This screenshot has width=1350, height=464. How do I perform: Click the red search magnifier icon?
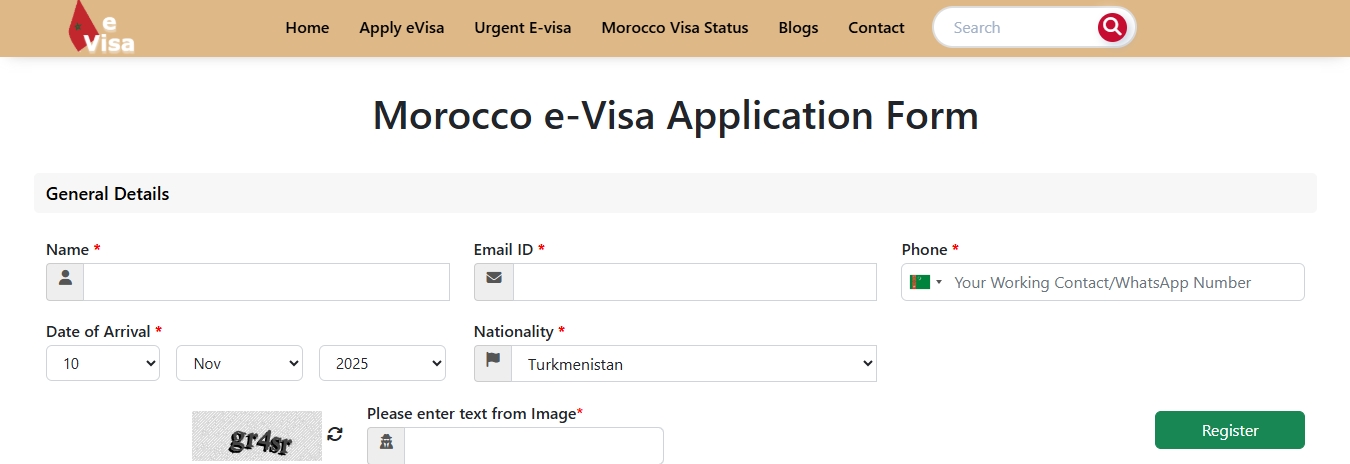[x=1111, y=28]
